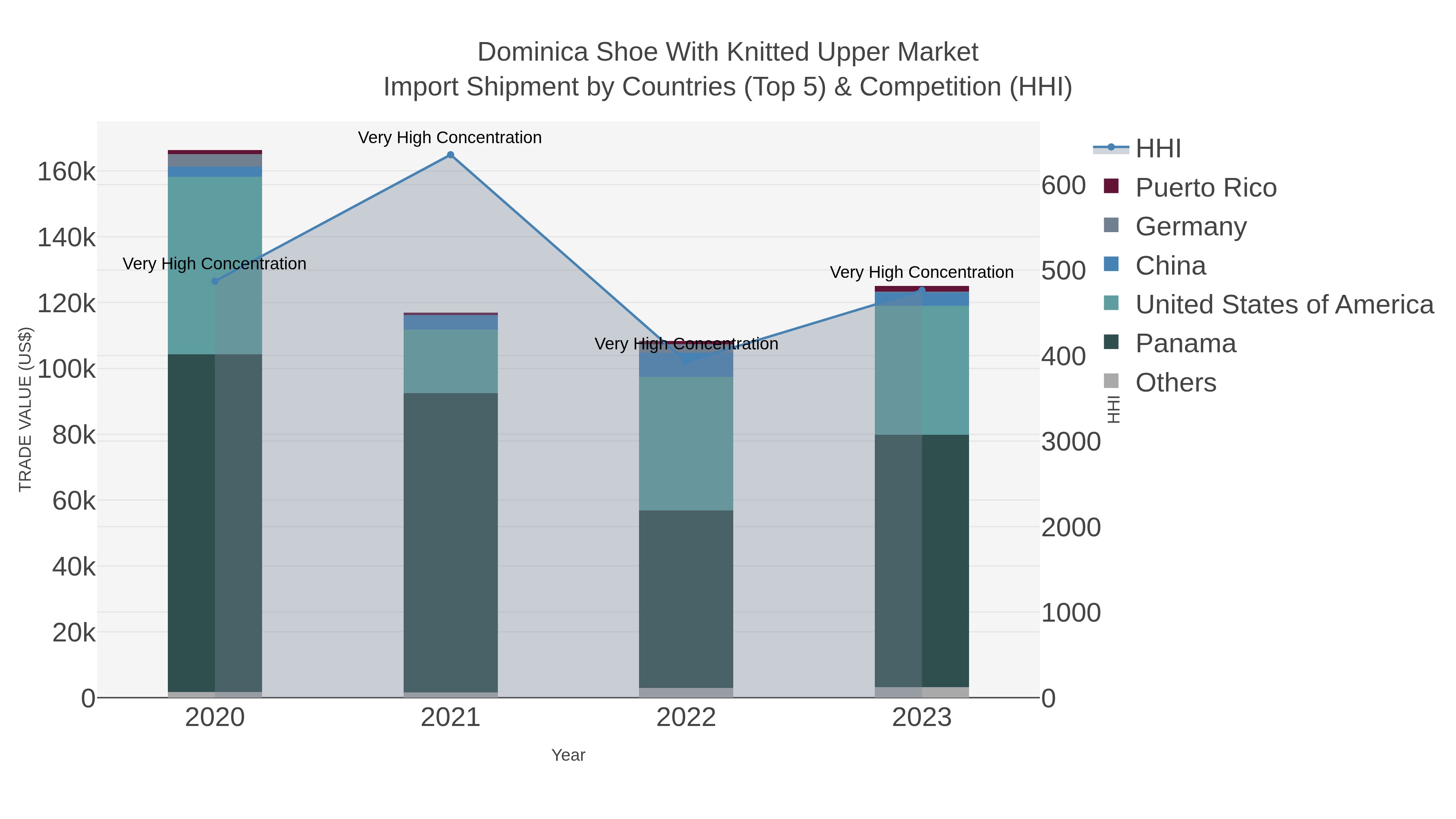This screenshot has width=1456, height=819.
Task: Click the Puerto Rico maroon color swatch
Action: (1111, 186)
